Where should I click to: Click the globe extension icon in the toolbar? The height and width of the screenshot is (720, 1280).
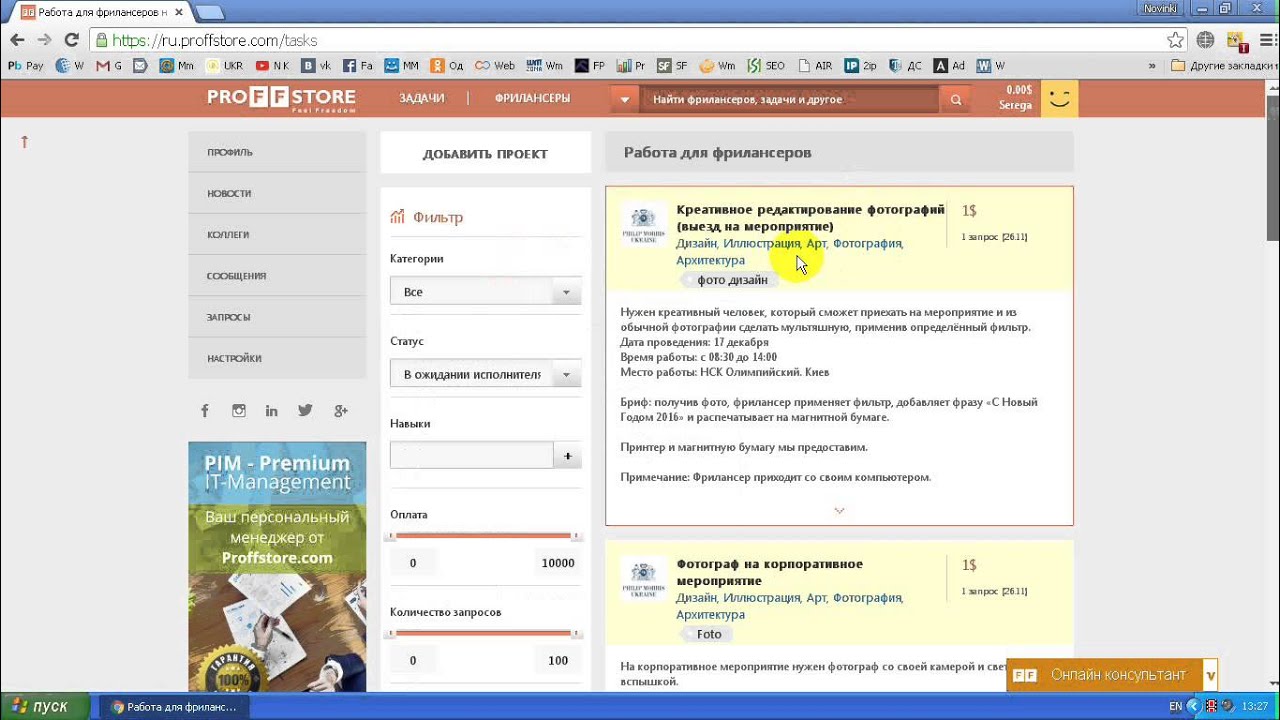(1205, 40)
